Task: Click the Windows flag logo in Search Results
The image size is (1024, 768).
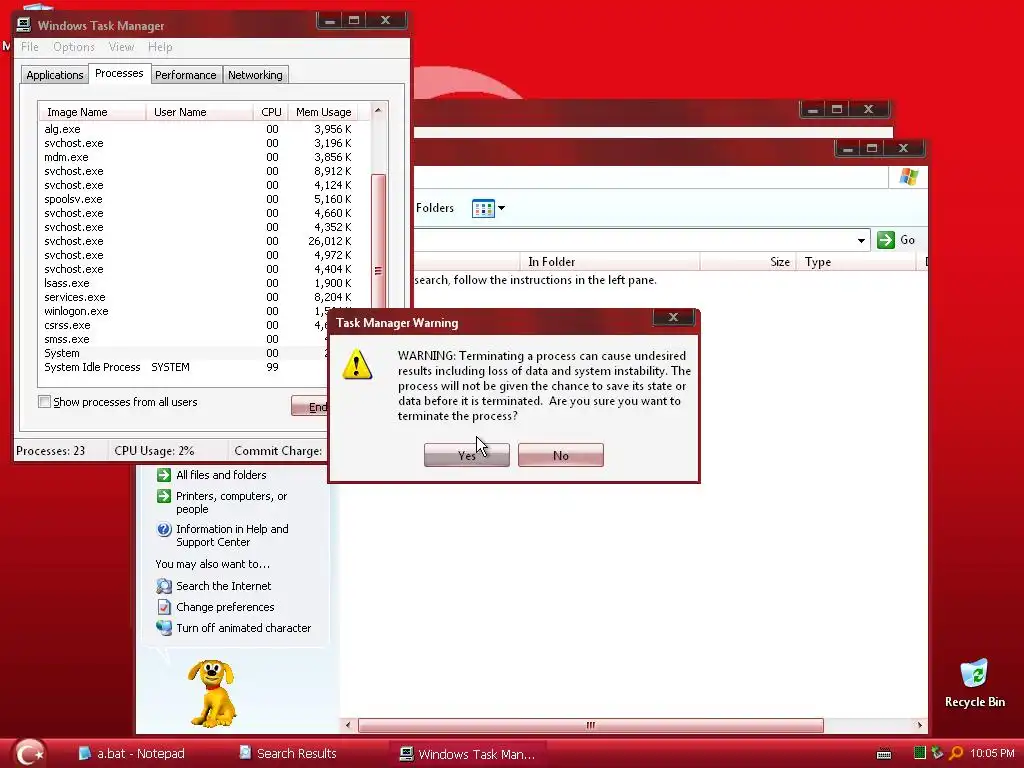Action: (908, 177)
